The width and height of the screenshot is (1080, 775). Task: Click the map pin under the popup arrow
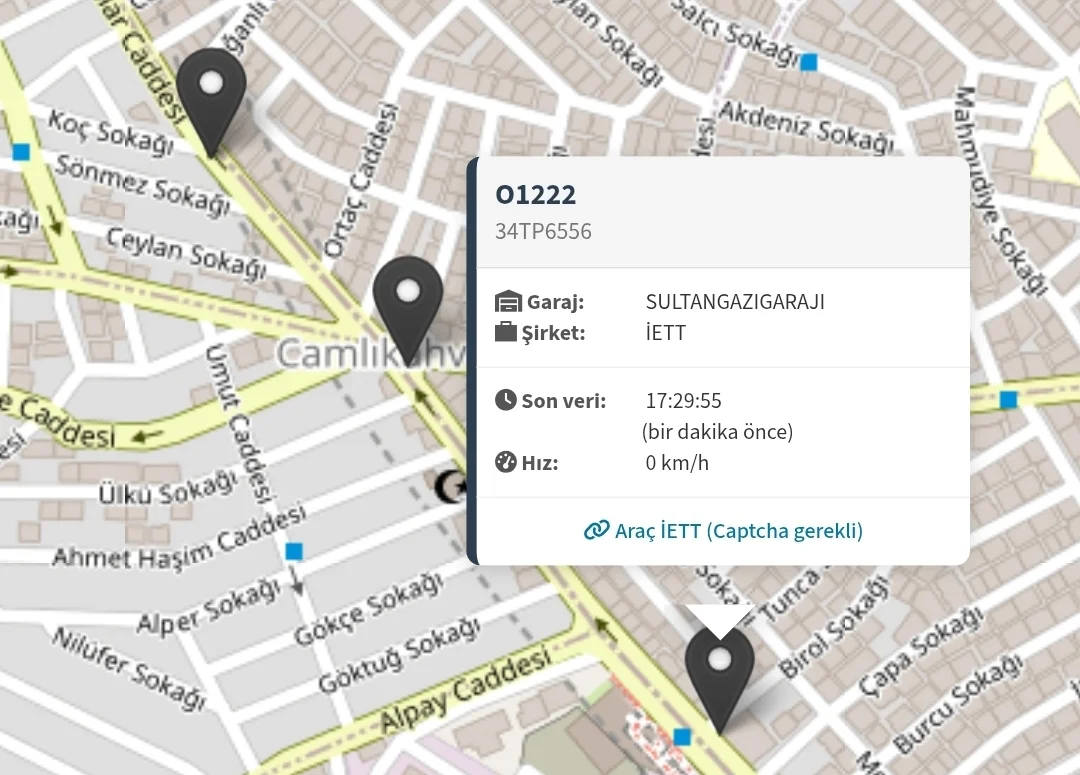[719, 671]
